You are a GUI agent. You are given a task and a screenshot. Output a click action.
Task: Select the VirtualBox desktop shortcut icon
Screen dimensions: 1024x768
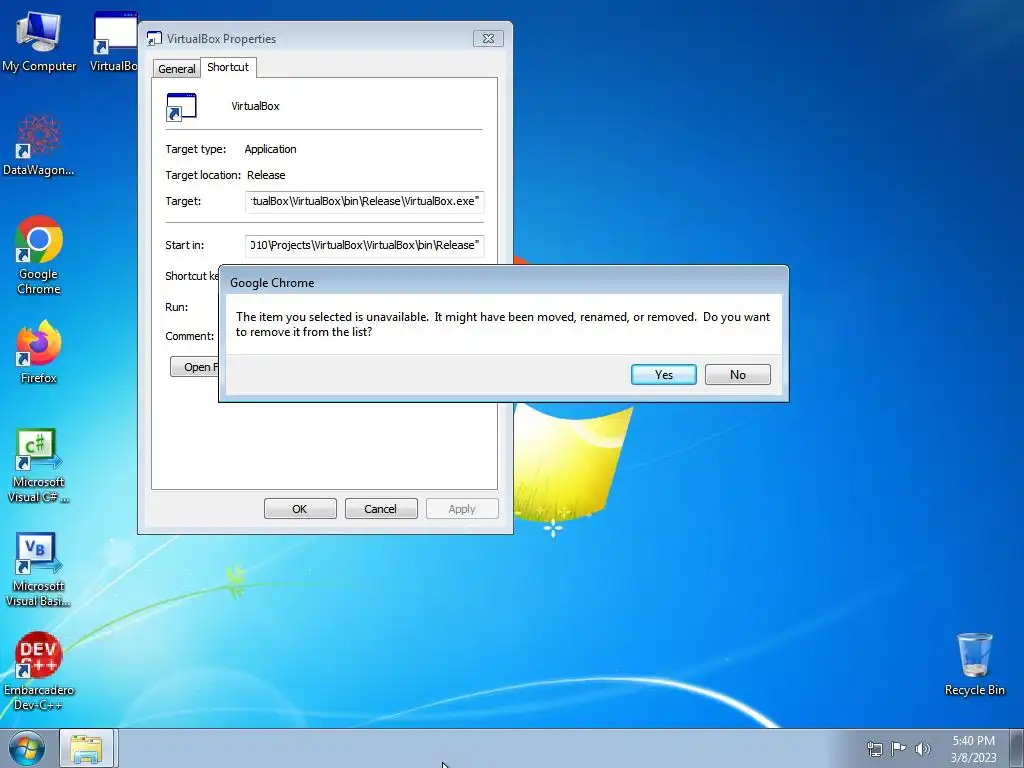coord(114,40)
